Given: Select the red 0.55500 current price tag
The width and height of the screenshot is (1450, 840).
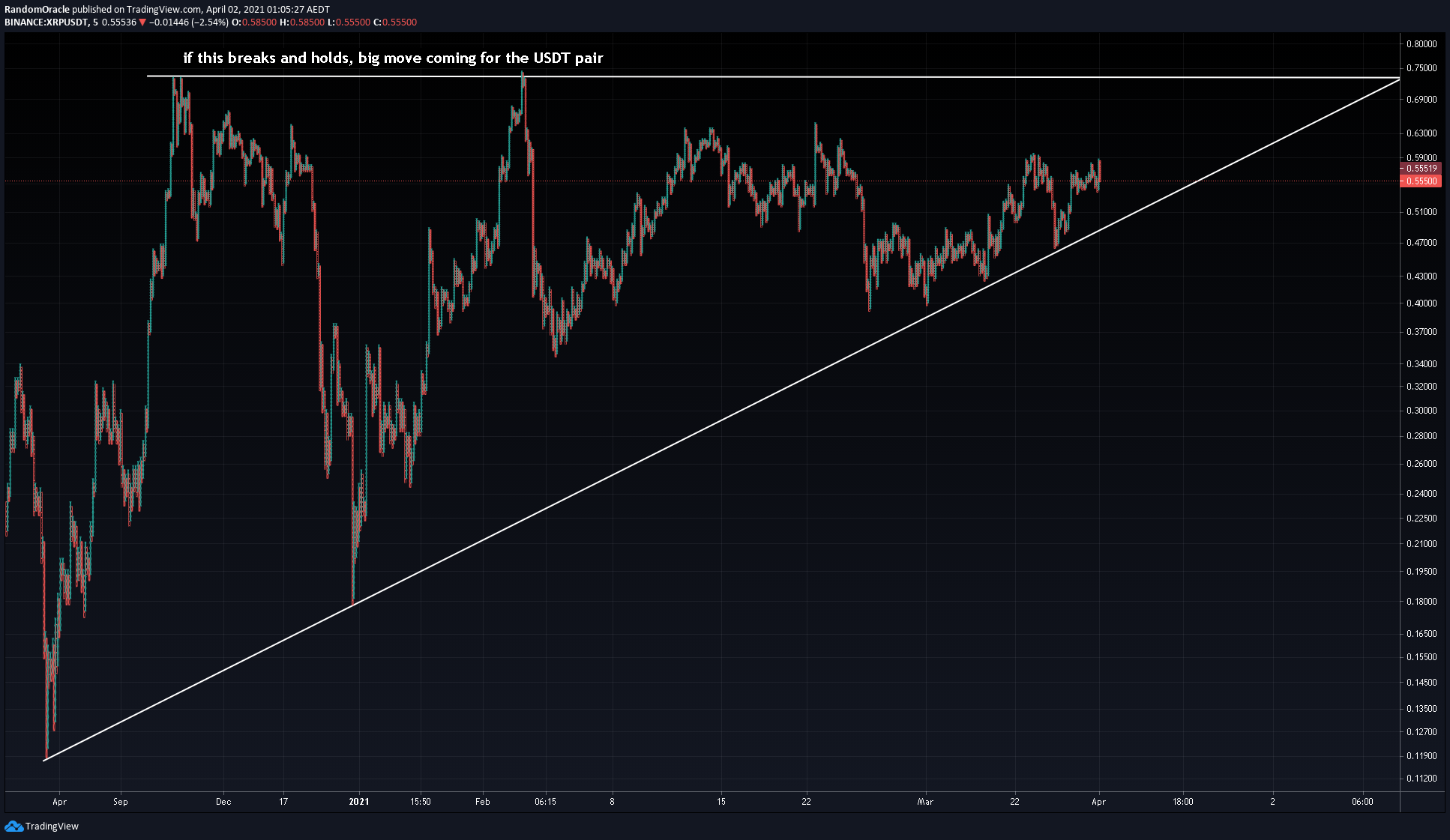Looking at the screenshot, I should pos(1421,181).
